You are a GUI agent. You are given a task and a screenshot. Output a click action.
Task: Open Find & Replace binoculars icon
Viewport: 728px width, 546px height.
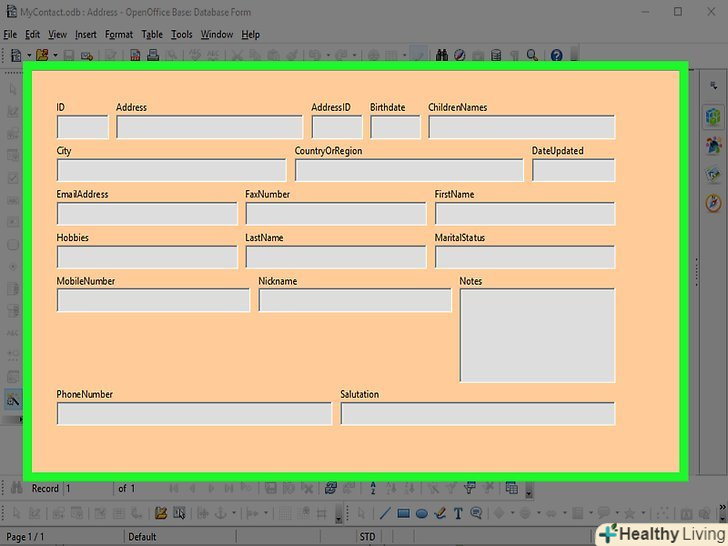[442, 55]
